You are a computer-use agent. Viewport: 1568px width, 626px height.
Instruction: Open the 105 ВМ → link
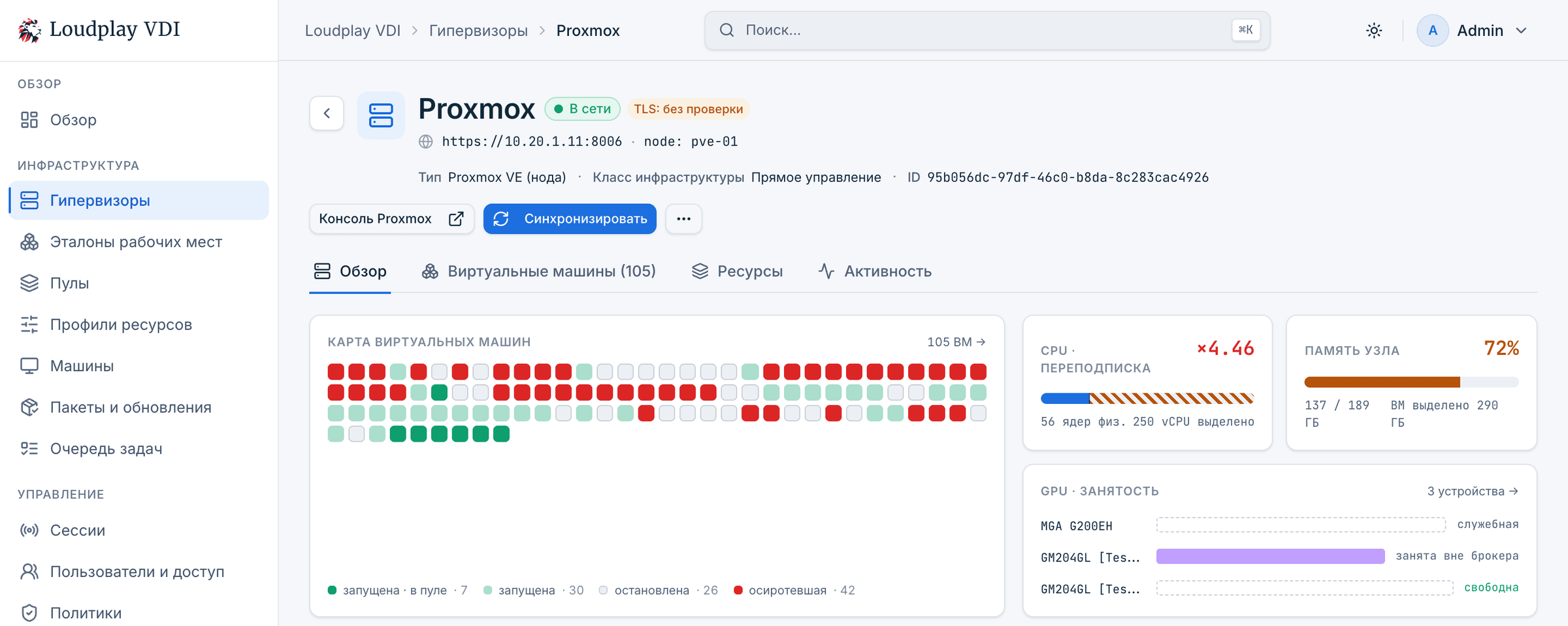click(956, 342)
